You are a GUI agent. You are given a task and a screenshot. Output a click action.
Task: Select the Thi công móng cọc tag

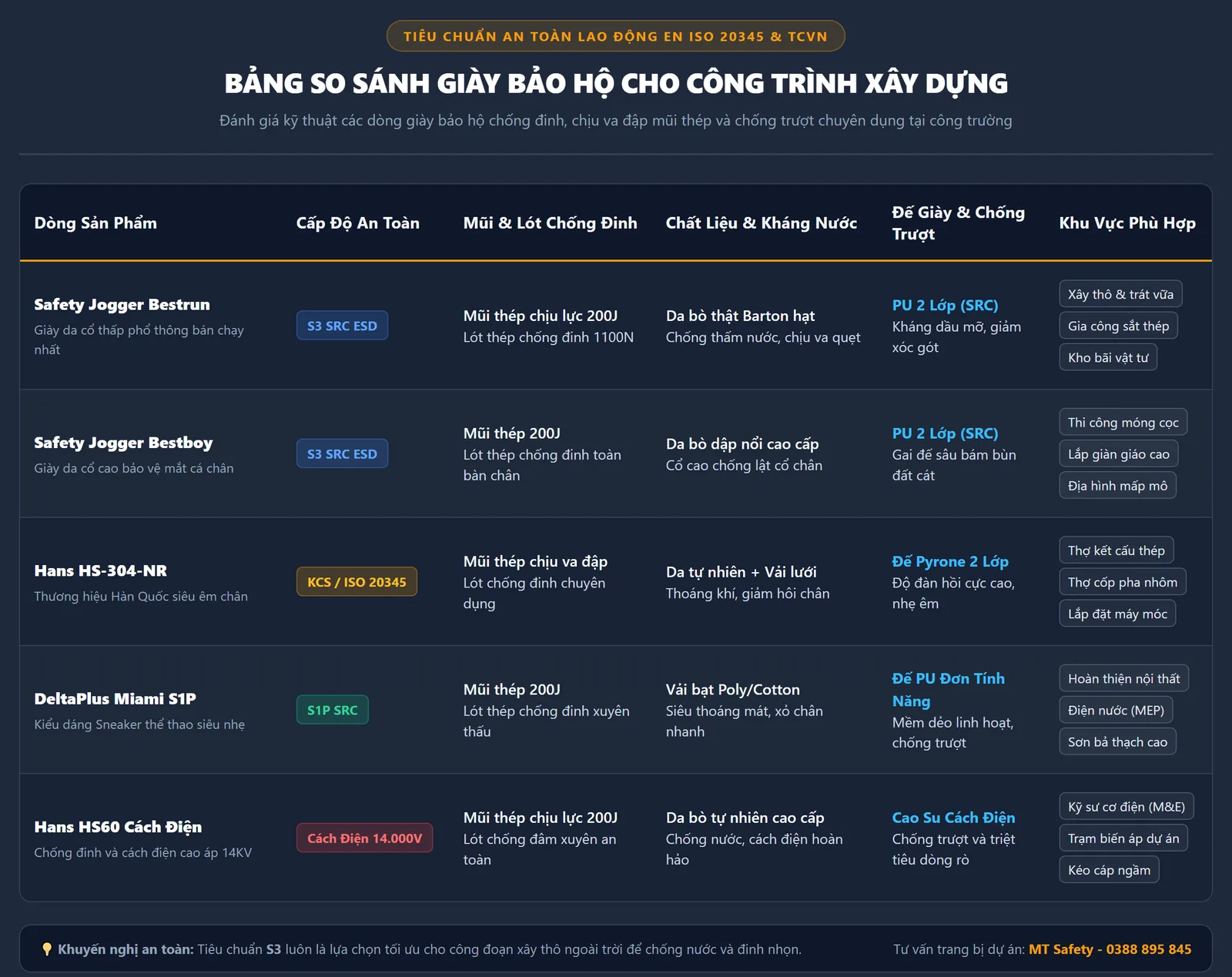(x=1123, y=422)
